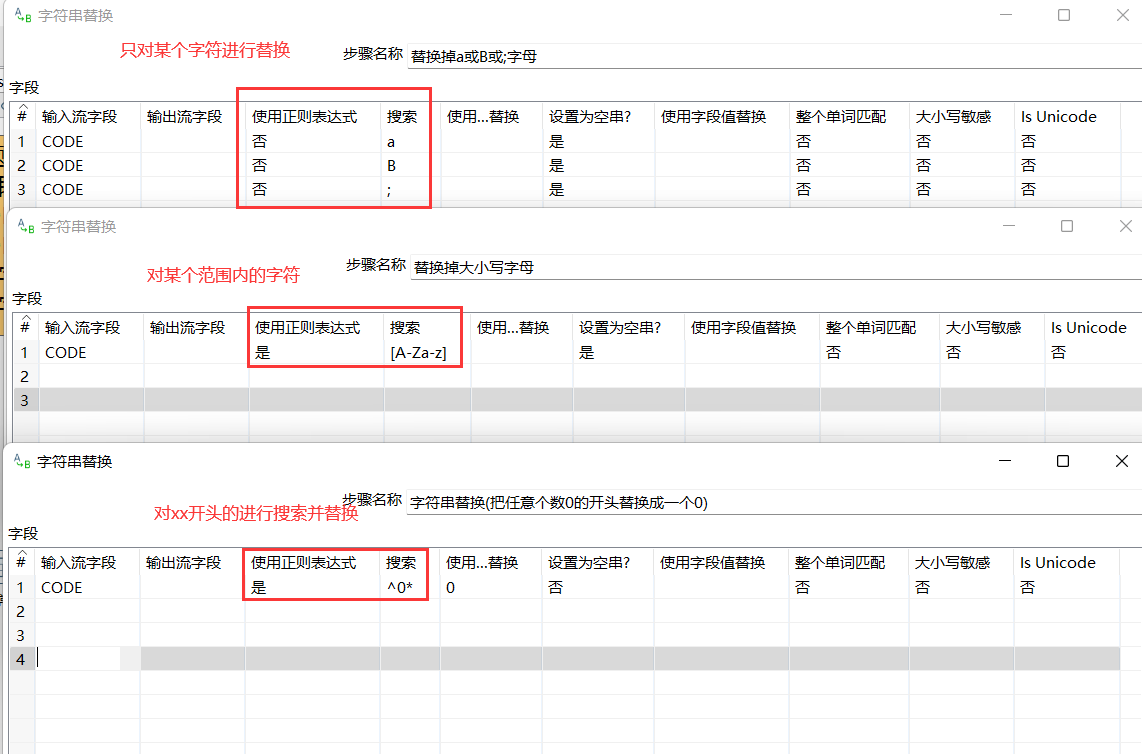This screenshot has height=754, width=1142.
Task: Click the string replace icon in the middle window's title bar
Action: coord(26,227)
